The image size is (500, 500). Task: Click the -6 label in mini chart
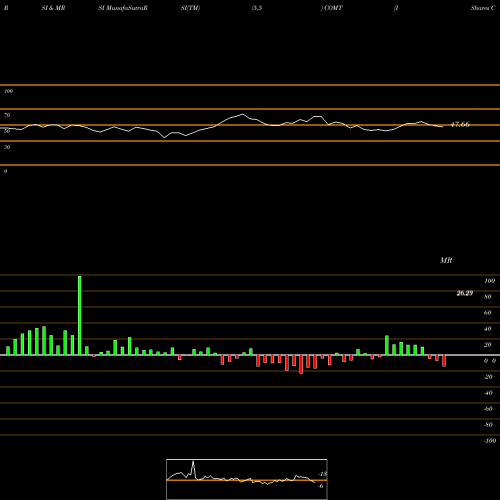click(321, 486)
